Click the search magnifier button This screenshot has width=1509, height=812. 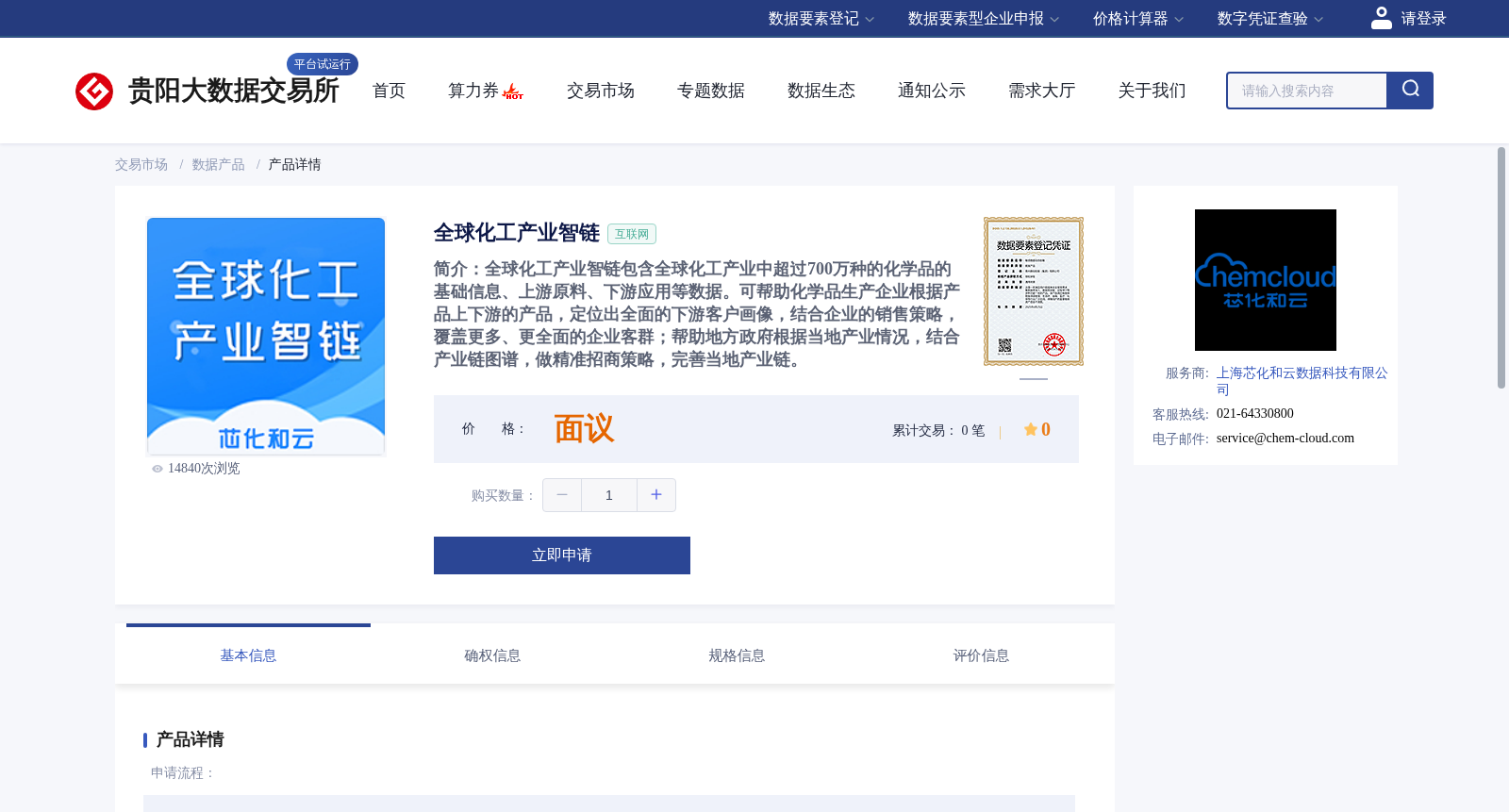pos(1410,91)
